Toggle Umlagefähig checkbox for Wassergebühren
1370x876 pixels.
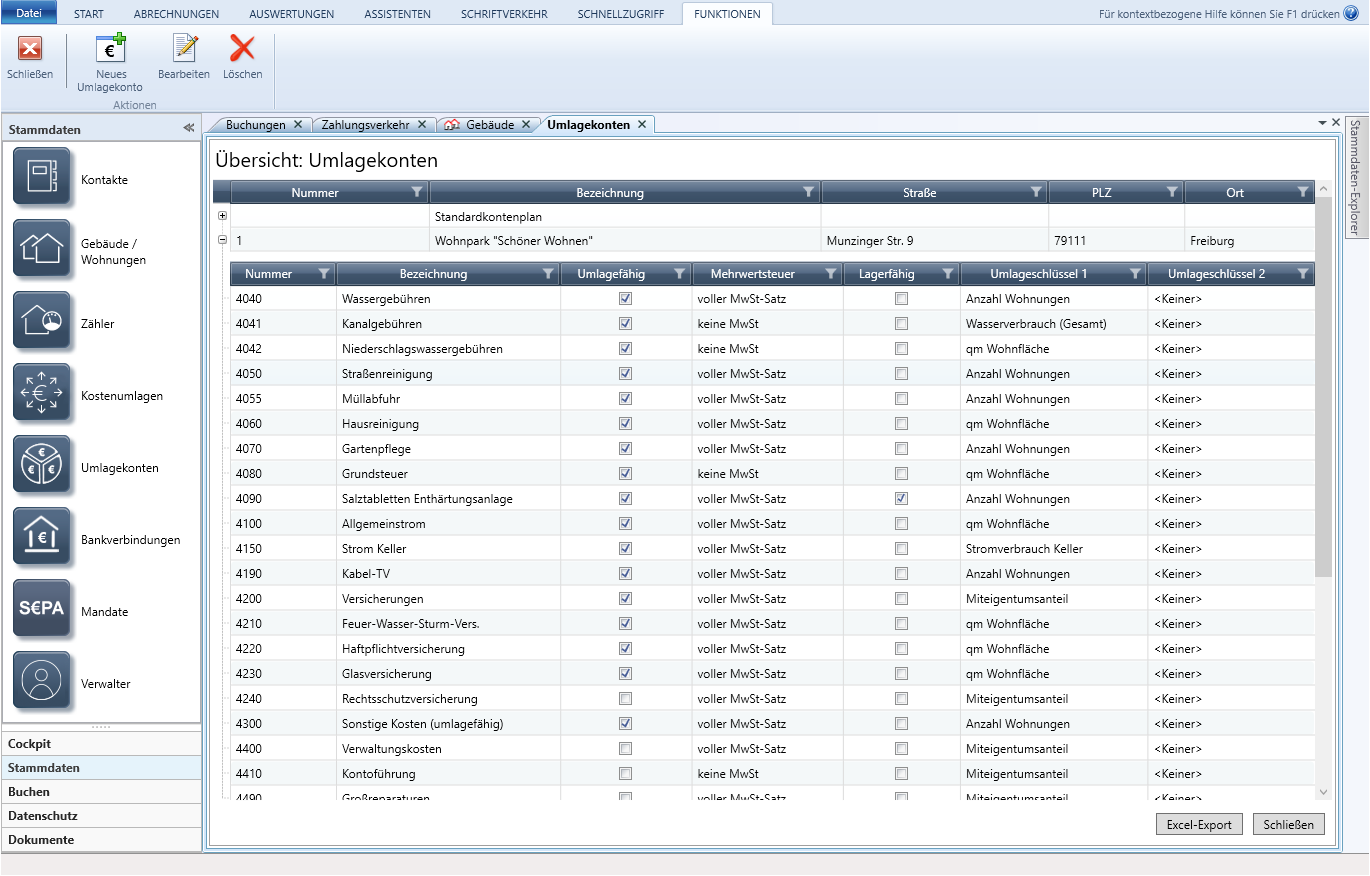point(626,298)
